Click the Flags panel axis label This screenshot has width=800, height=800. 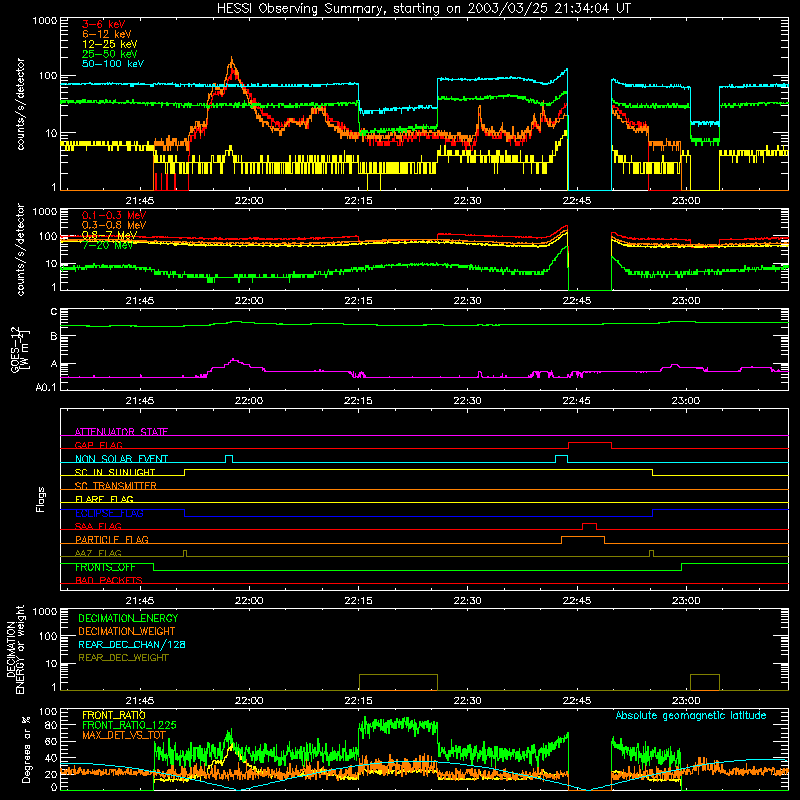(41, 499)
